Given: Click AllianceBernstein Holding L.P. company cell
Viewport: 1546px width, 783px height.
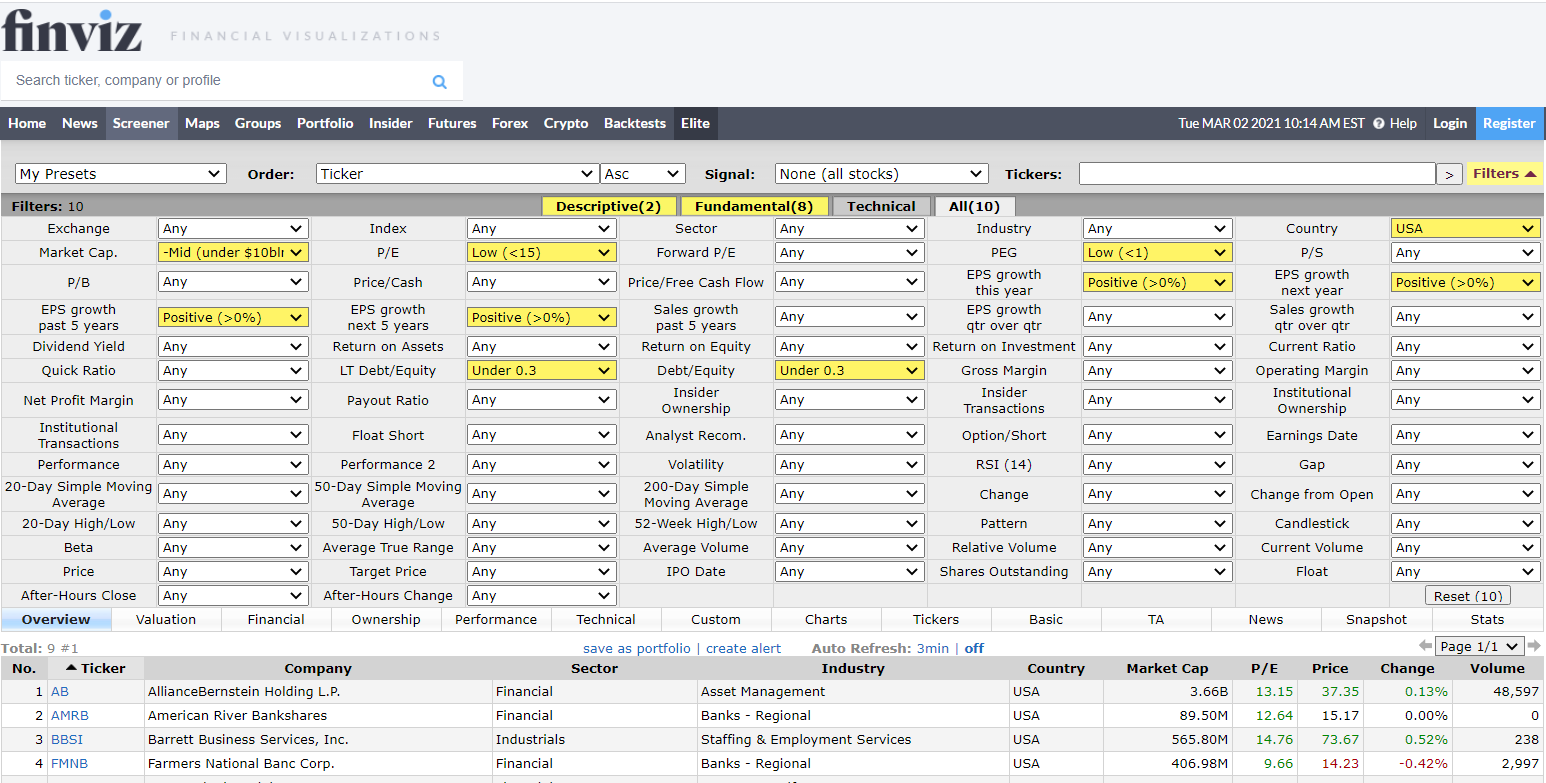Looking at the screenshot, I should click(318, 691).
